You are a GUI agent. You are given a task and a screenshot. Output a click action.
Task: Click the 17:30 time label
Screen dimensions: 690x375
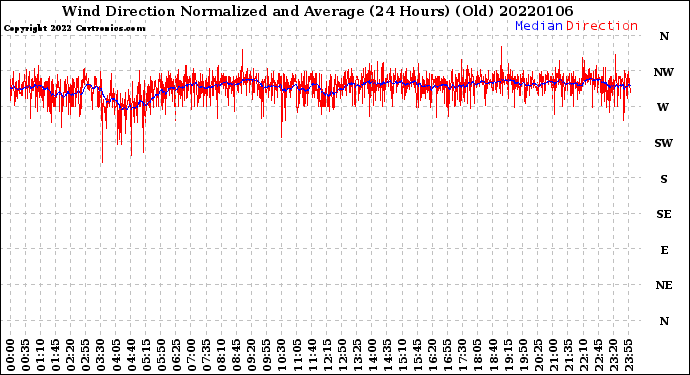tap(463, 355)
